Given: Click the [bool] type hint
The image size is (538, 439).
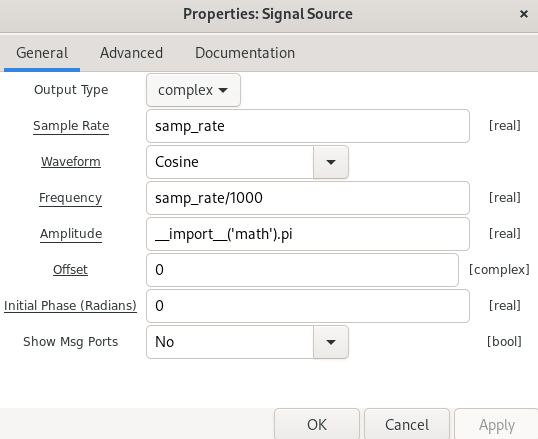Looking at the screenshot, I should (x=504, y=342).
